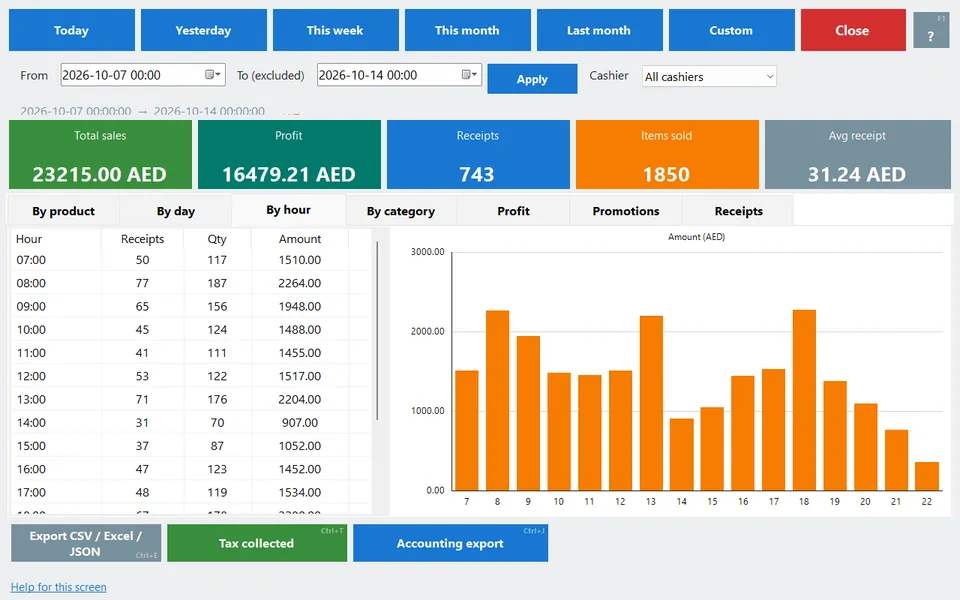
Task: Click the Items sold summary card
Action: pyautogui.click(x=667, y=154)
